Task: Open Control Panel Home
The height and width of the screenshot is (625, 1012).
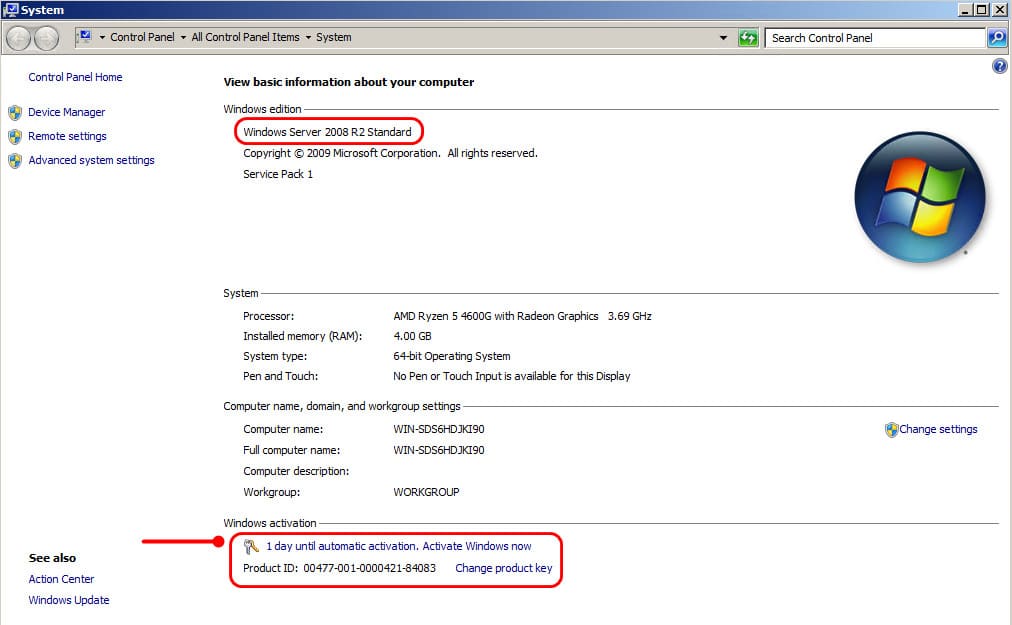Action: (x=75, y=77)
